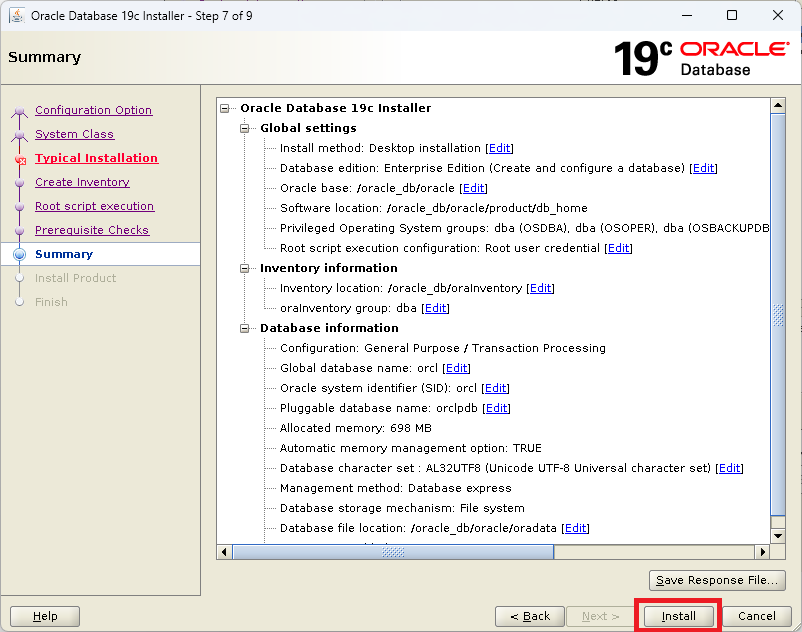Viewport: 802px width, 632px height.
Task: Click the Summary current step bullet icon
Action: 19,254
